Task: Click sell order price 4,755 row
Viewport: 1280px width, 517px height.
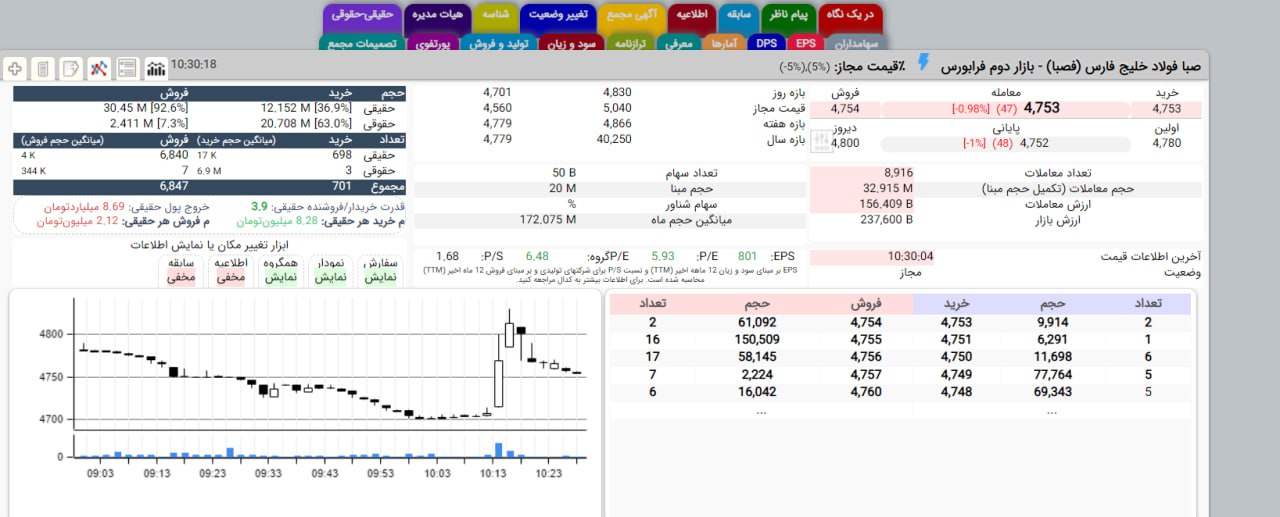Action: point(866,340)
